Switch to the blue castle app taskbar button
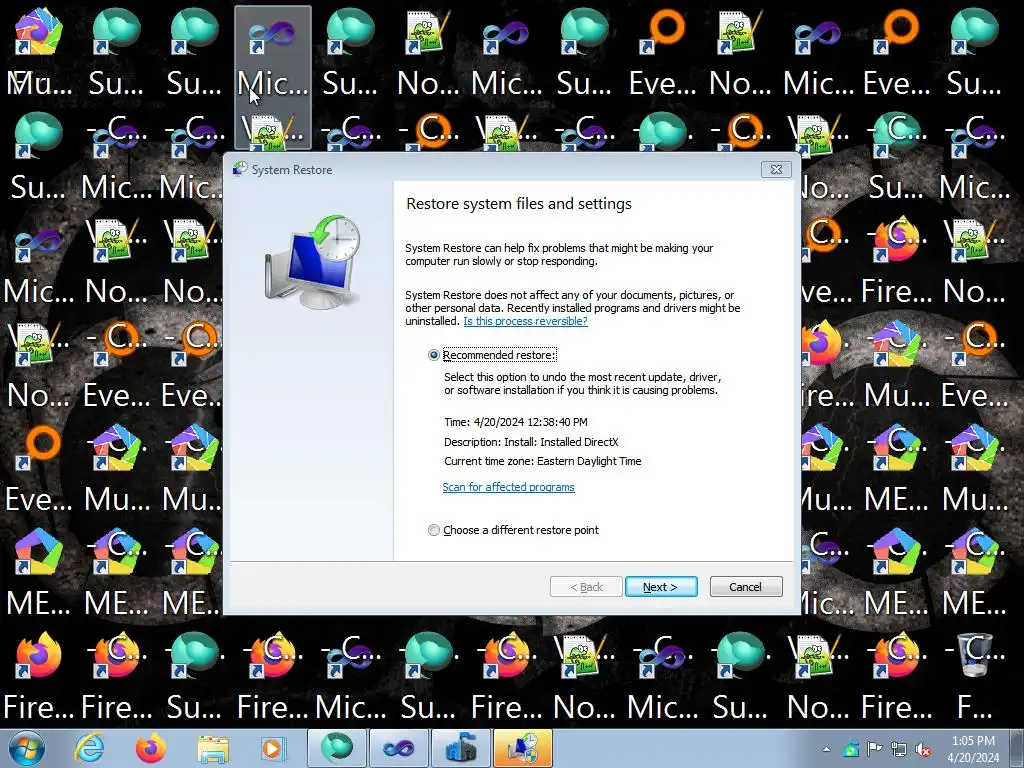This screenshot has width=1024, height=768. (x=460, y=748)
